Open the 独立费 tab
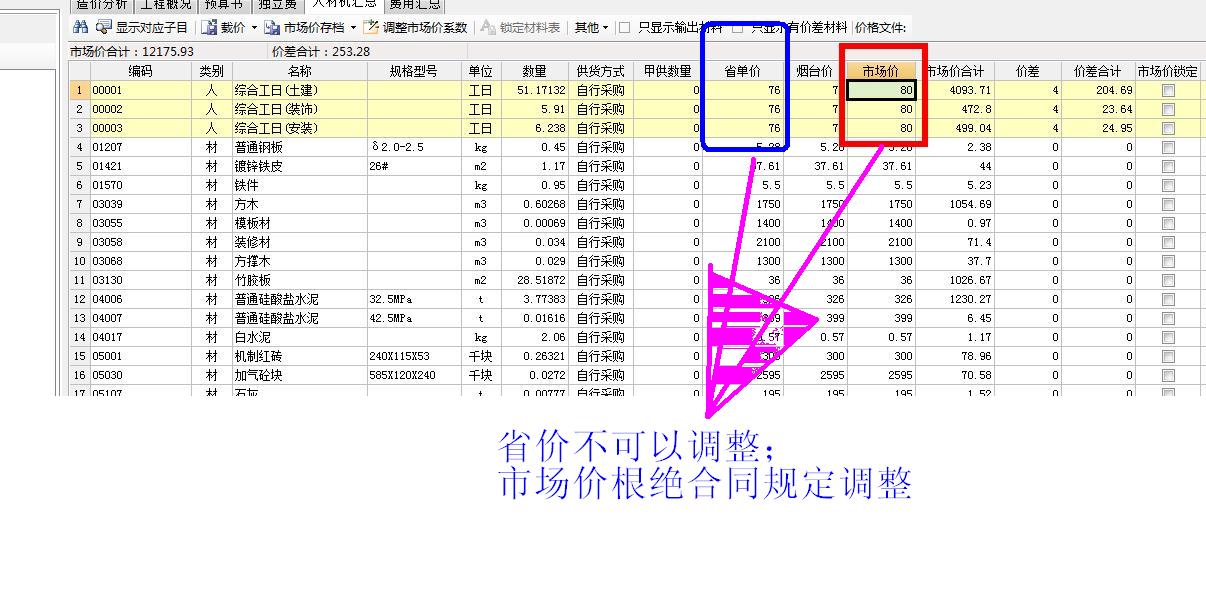The height and width of the screenshot is (600, 1206). [x=277, y=4]
